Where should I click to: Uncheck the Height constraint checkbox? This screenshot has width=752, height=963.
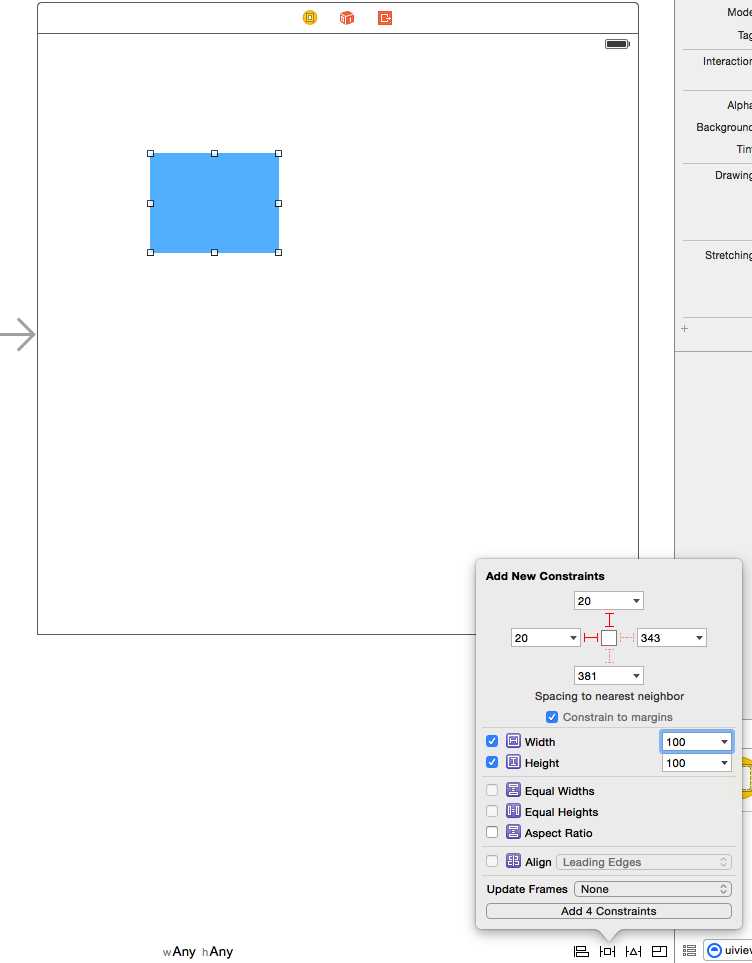click(x=492, y=762)
